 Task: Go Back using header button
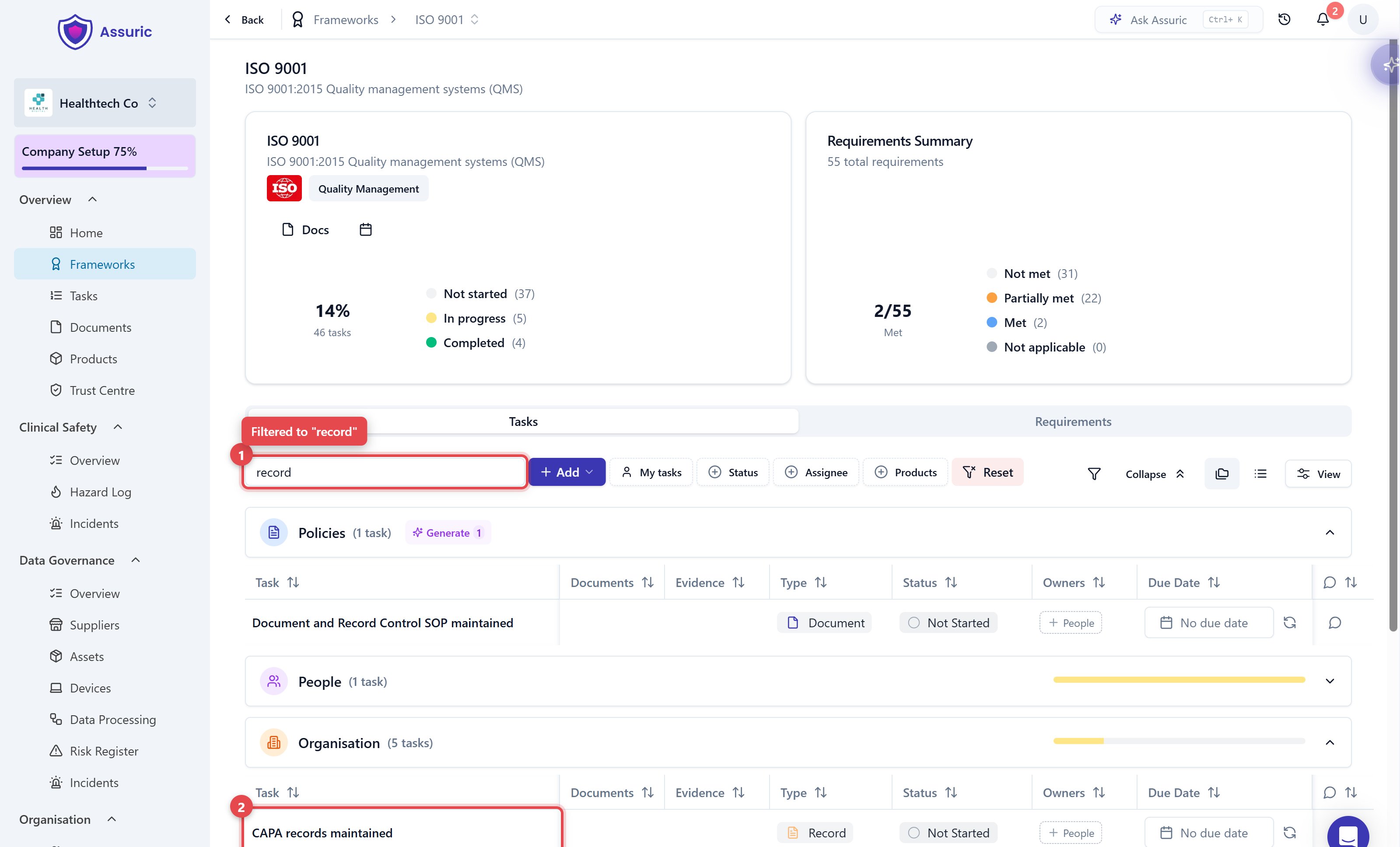[244, 19]
